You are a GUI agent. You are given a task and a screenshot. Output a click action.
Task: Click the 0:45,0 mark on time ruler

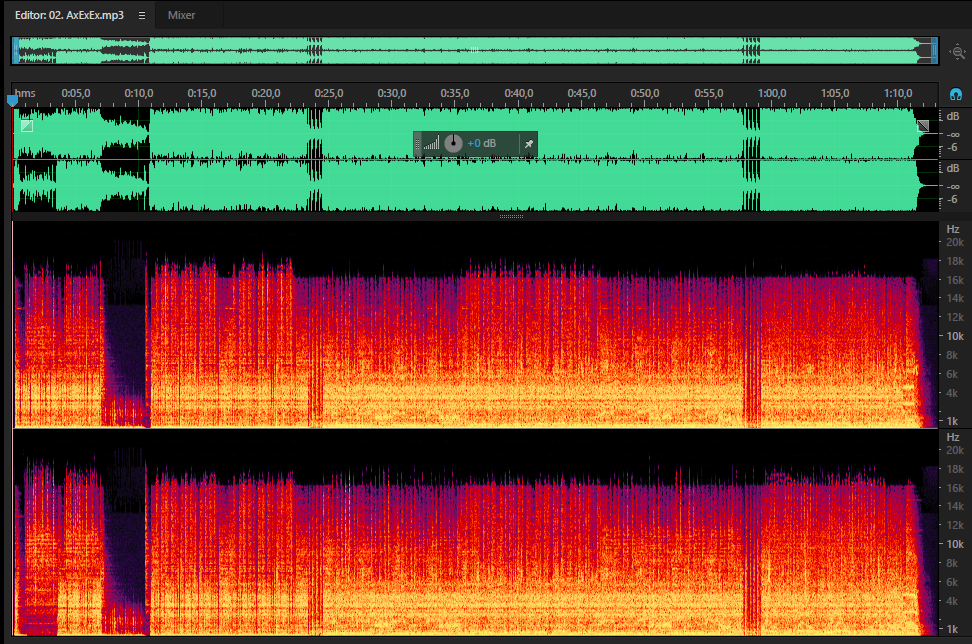pyautogui.click(x=582, y=93)
